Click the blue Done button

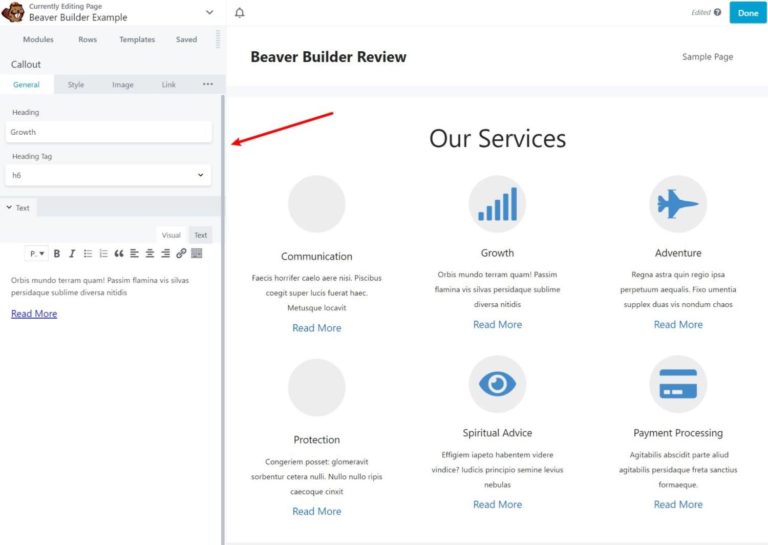(x=747, y=12)
